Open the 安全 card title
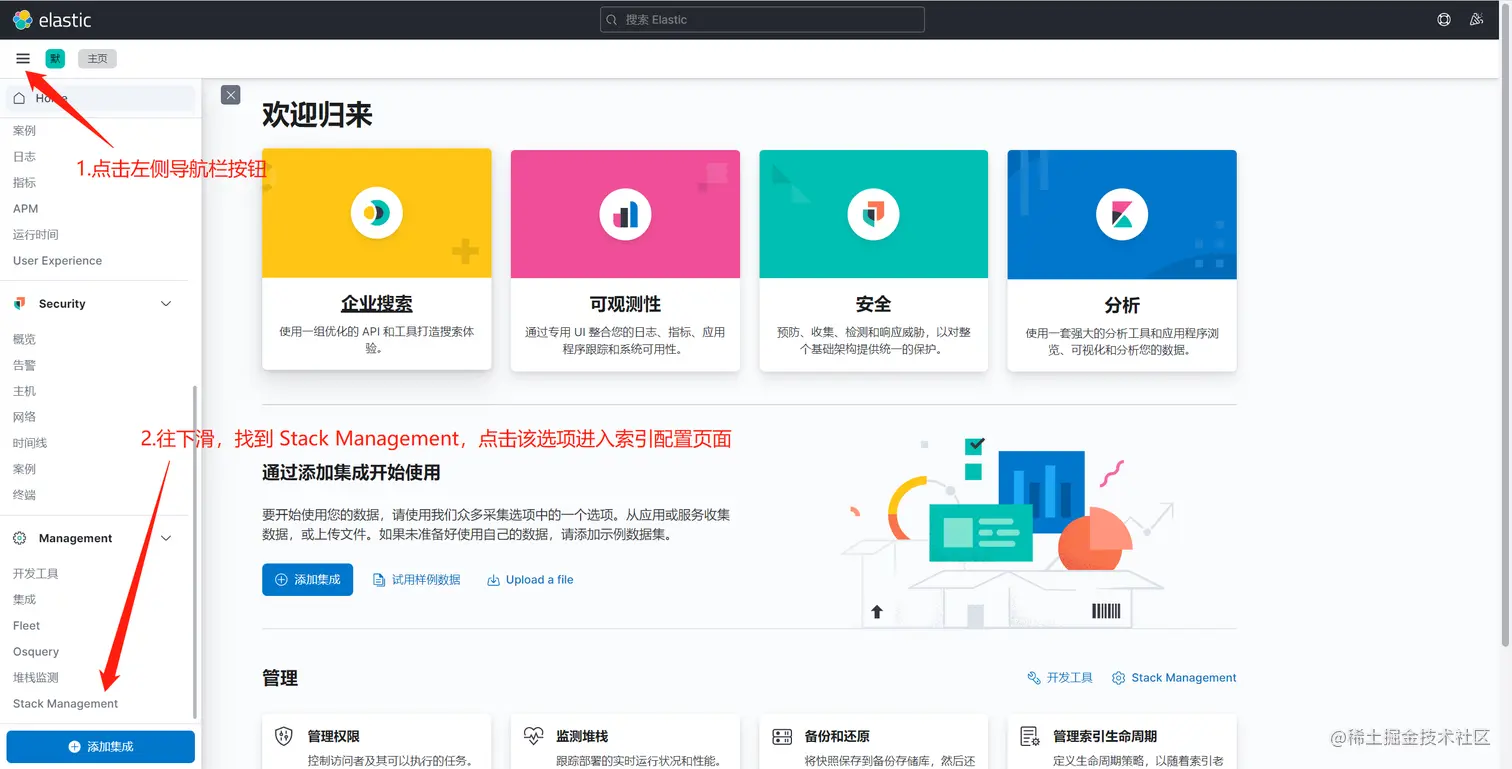 coord(873,304)
